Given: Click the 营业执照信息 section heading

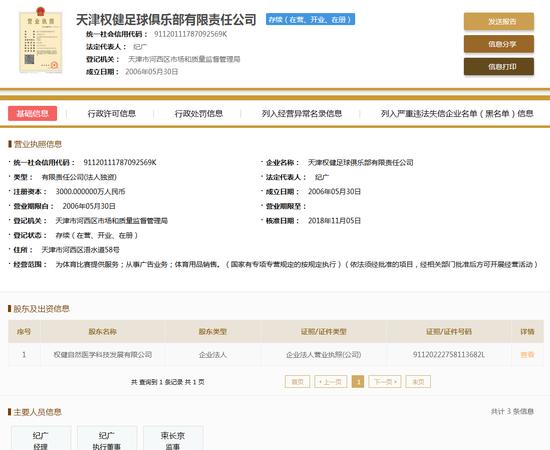Looking at the screenshot, I should click(x=38, y=144).
